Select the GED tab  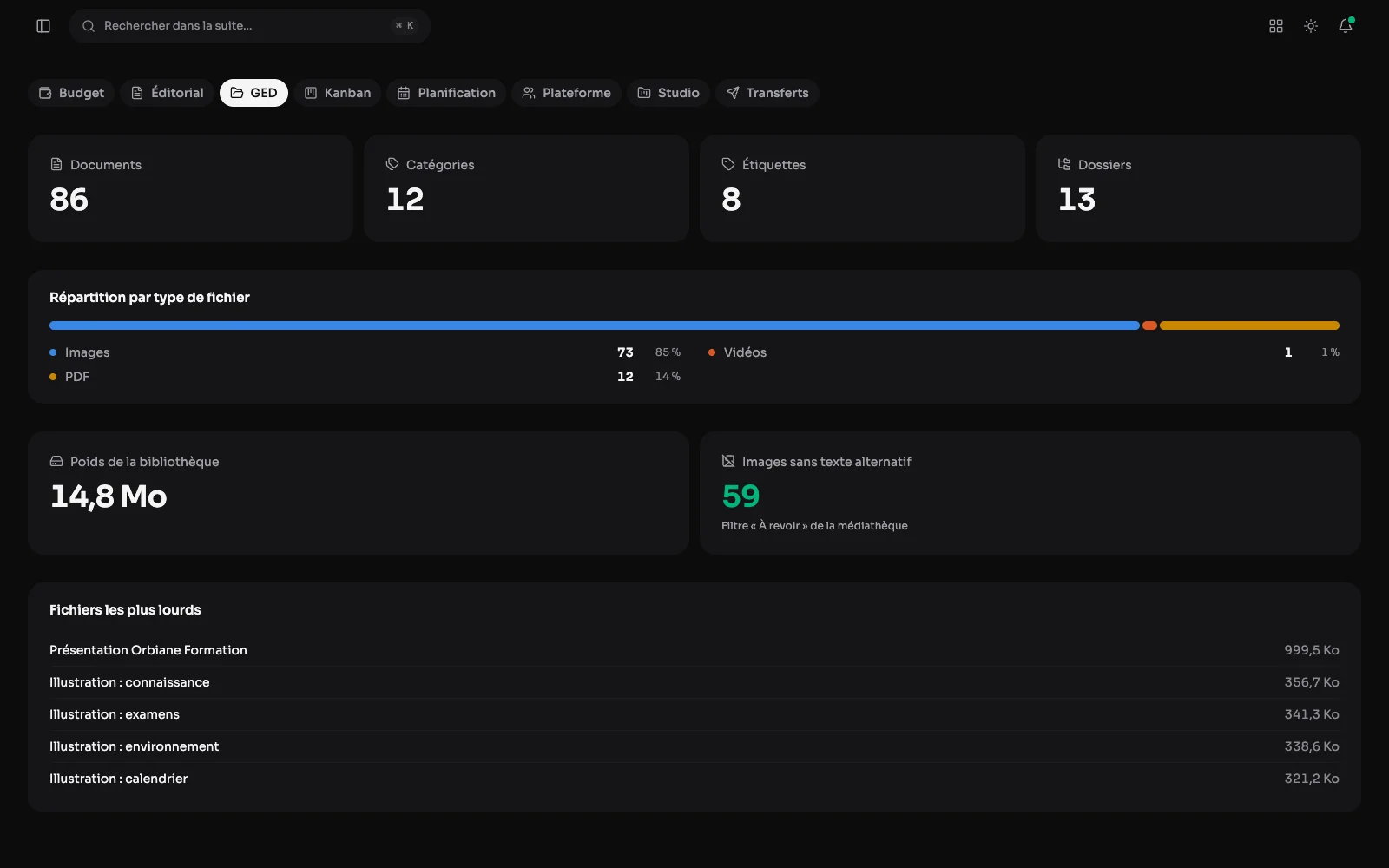click(253, 93)
